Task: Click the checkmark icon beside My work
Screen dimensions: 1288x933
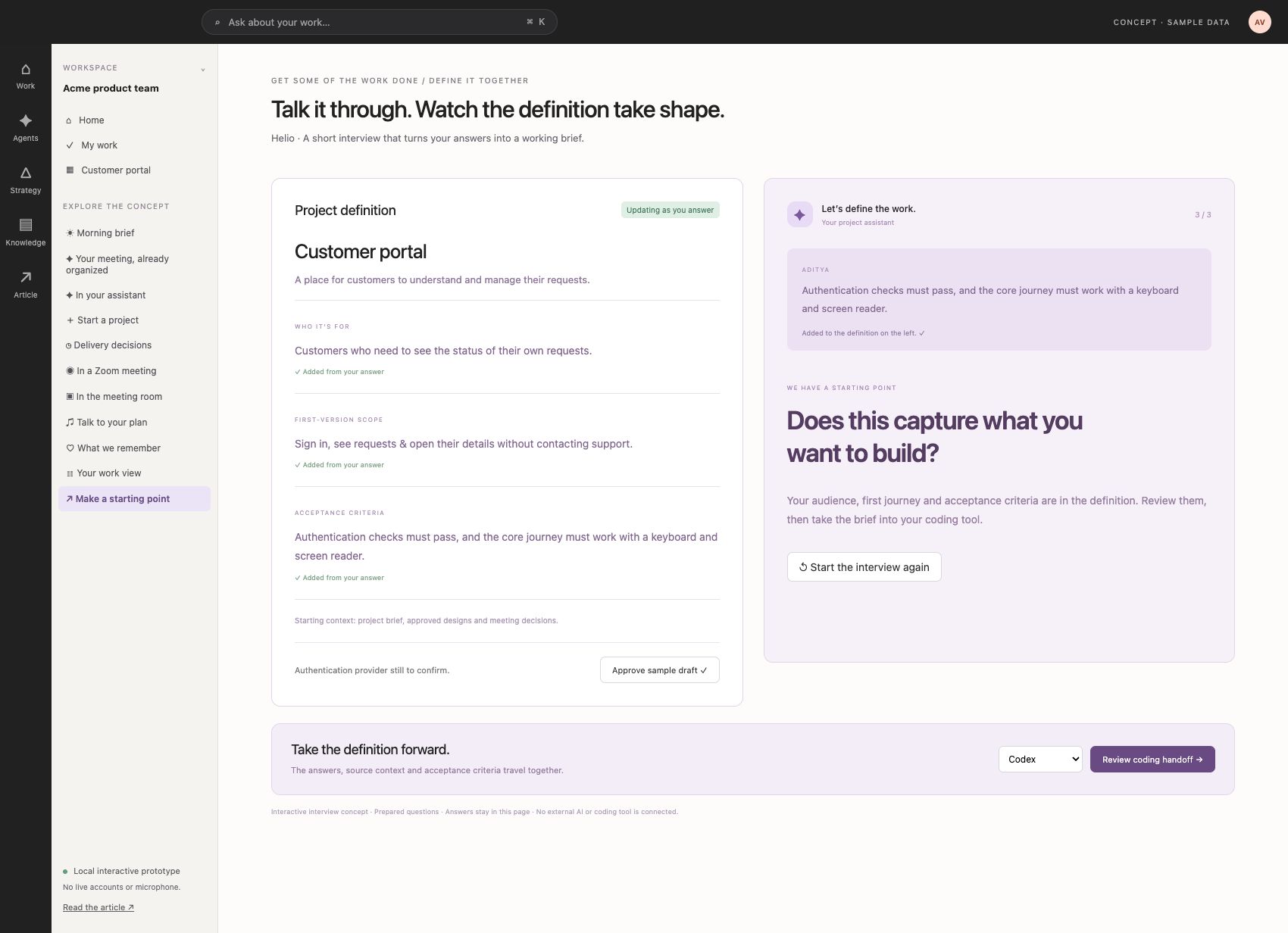Action: 70,145
